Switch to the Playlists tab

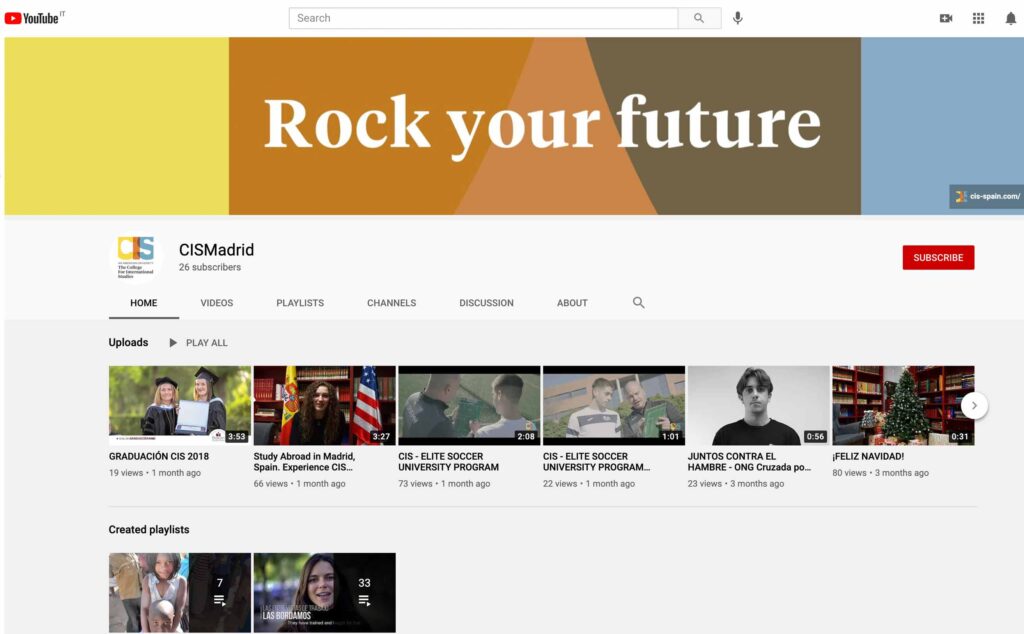300,303
